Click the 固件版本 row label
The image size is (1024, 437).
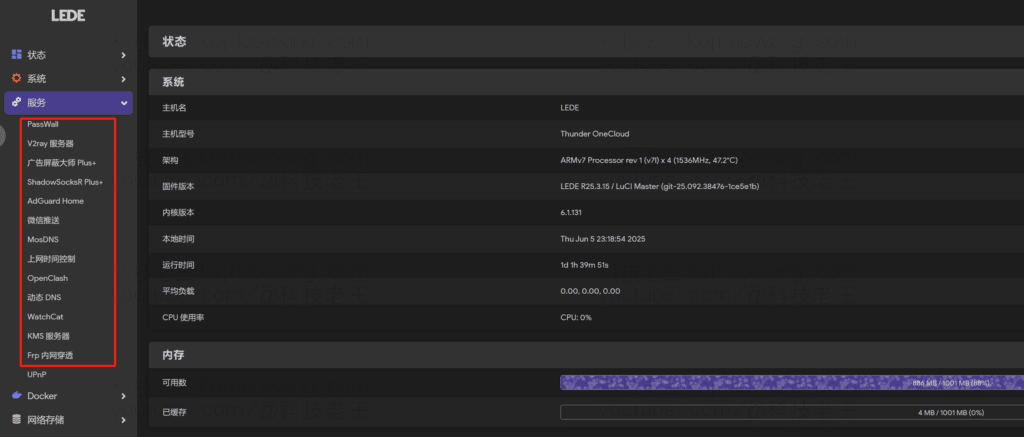tap(178, 186)
